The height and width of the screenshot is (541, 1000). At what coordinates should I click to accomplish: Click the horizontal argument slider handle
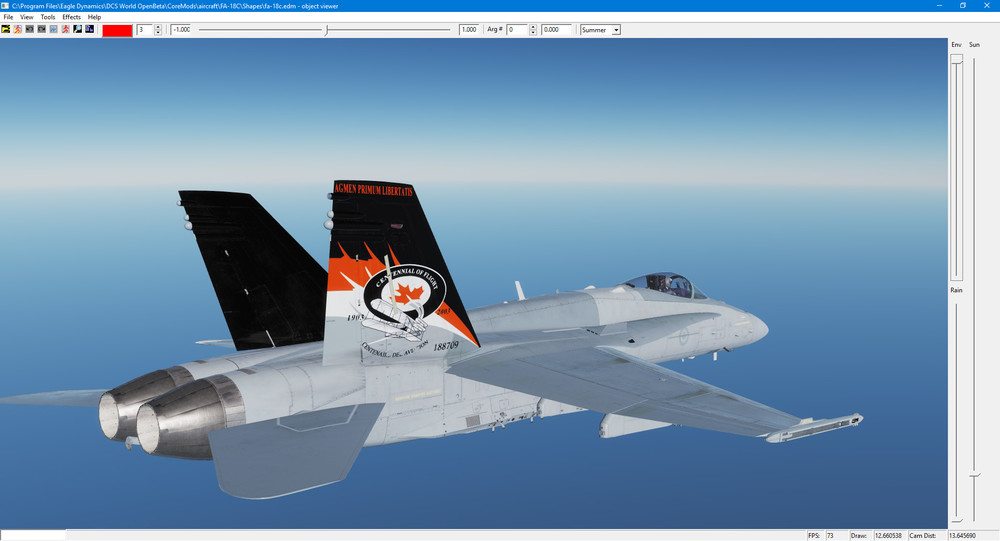point(327,30)
